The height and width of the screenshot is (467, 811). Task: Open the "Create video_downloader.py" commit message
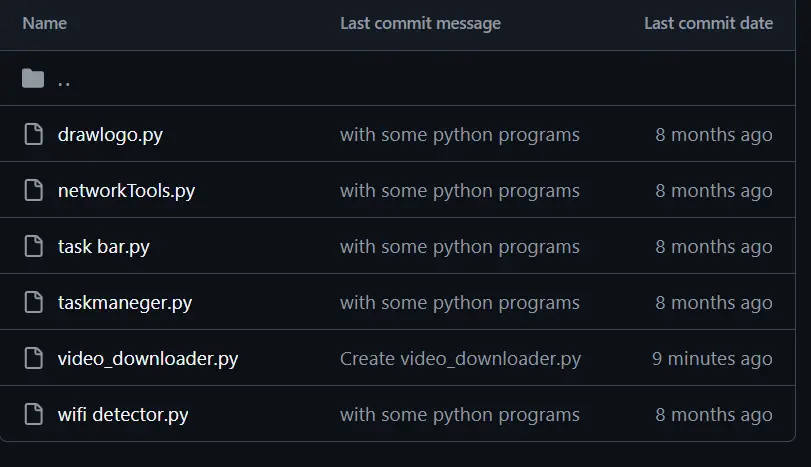tap(460, 358)
